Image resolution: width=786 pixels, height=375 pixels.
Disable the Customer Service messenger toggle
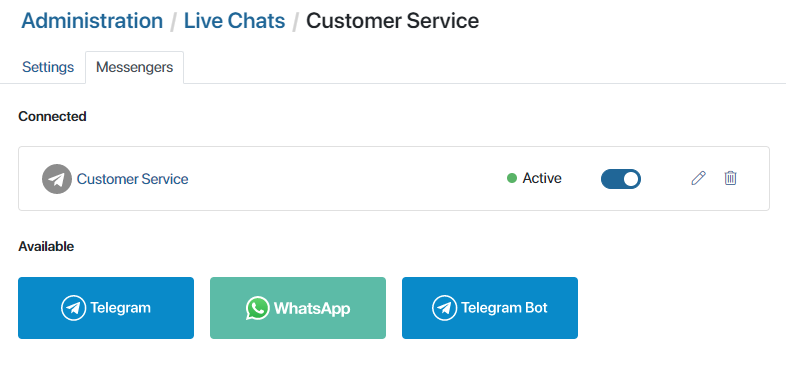[x=621, y=179]
